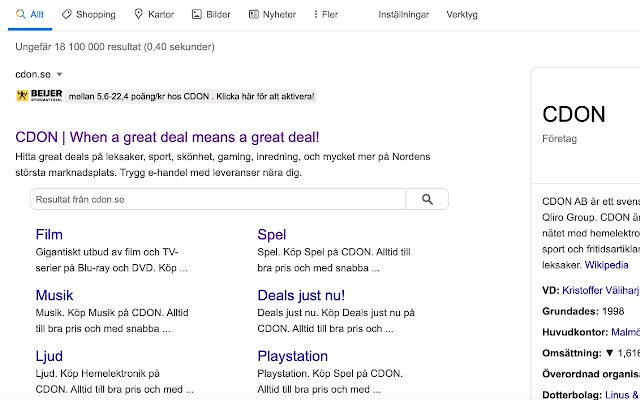Open Verktyg search tools
This screenshot has width=640, height=400.
(x=462, y=15)
